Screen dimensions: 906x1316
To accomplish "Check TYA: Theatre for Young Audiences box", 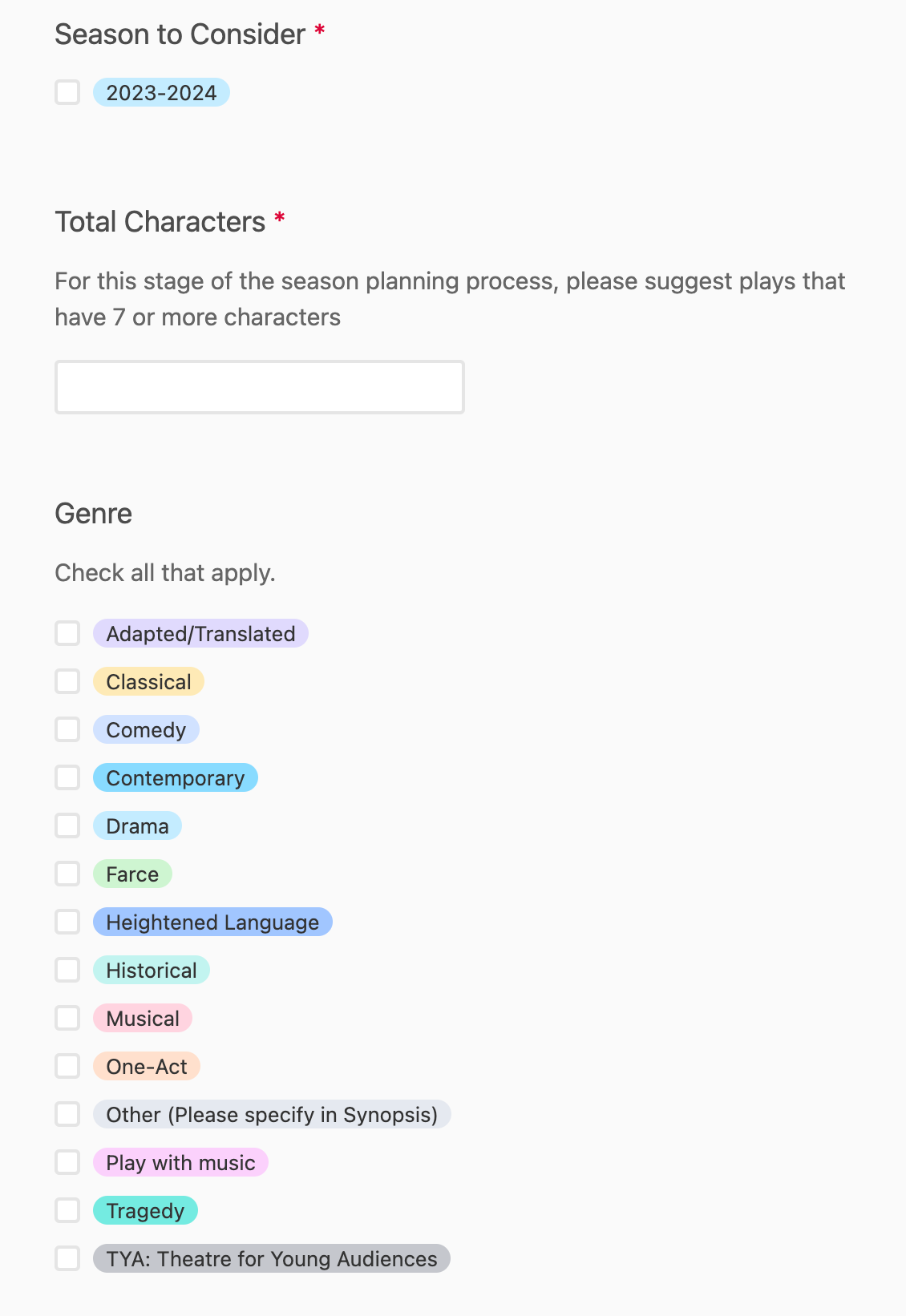I will tap(67, 1258).
